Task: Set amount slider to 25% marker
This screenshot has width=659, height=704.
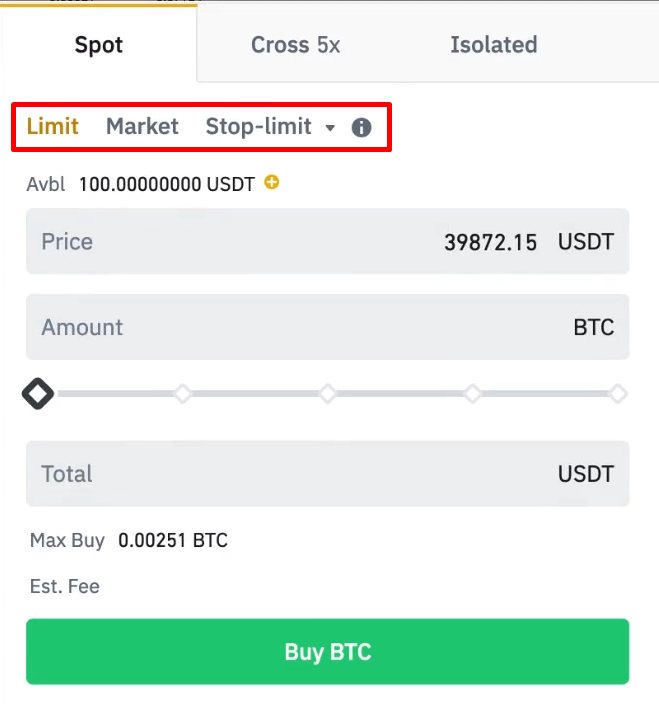Action: tap(183, 394)
